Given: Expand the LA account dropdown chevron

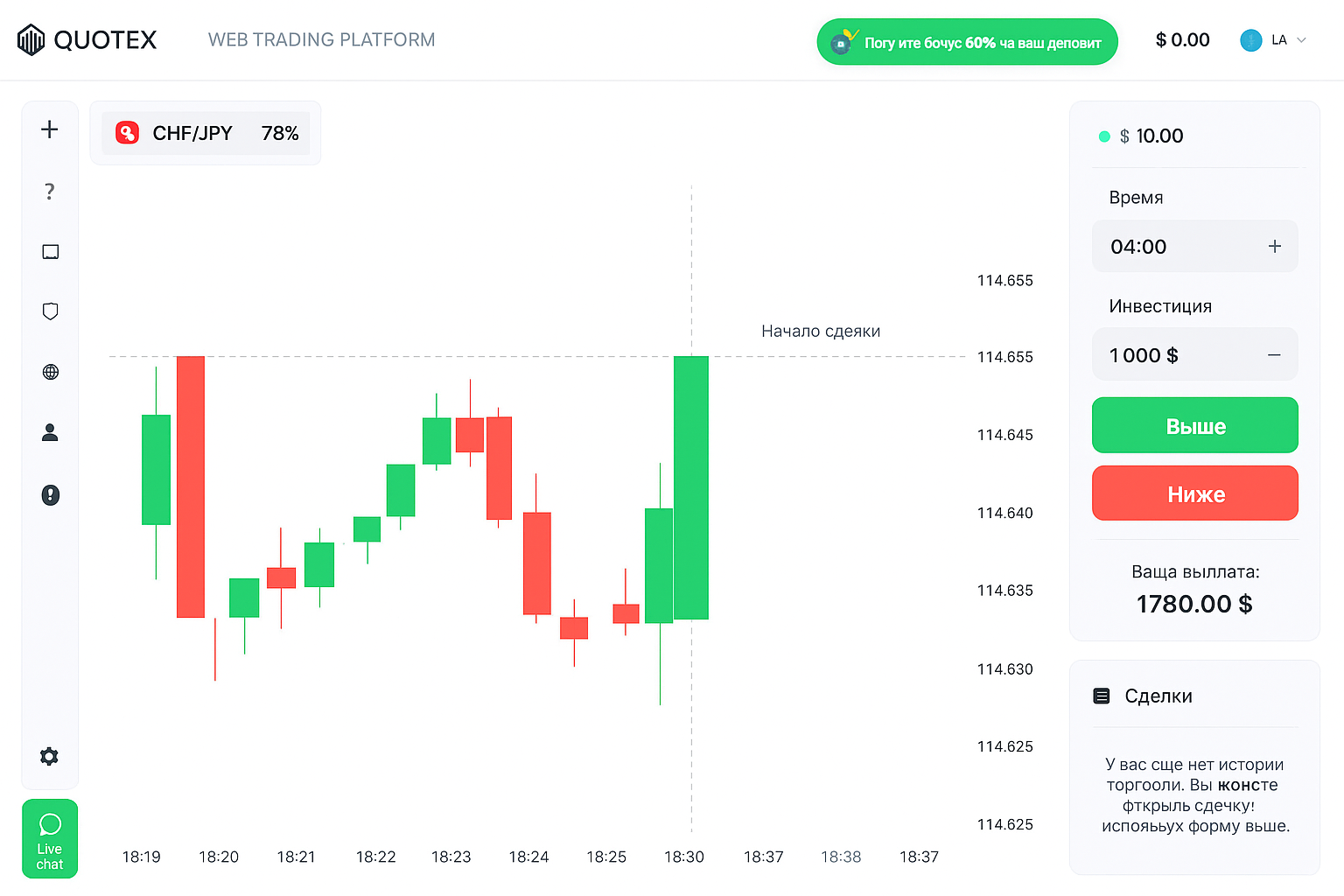Looking at the screenshot, I should pyautogui.click(x=1301, y=40).
